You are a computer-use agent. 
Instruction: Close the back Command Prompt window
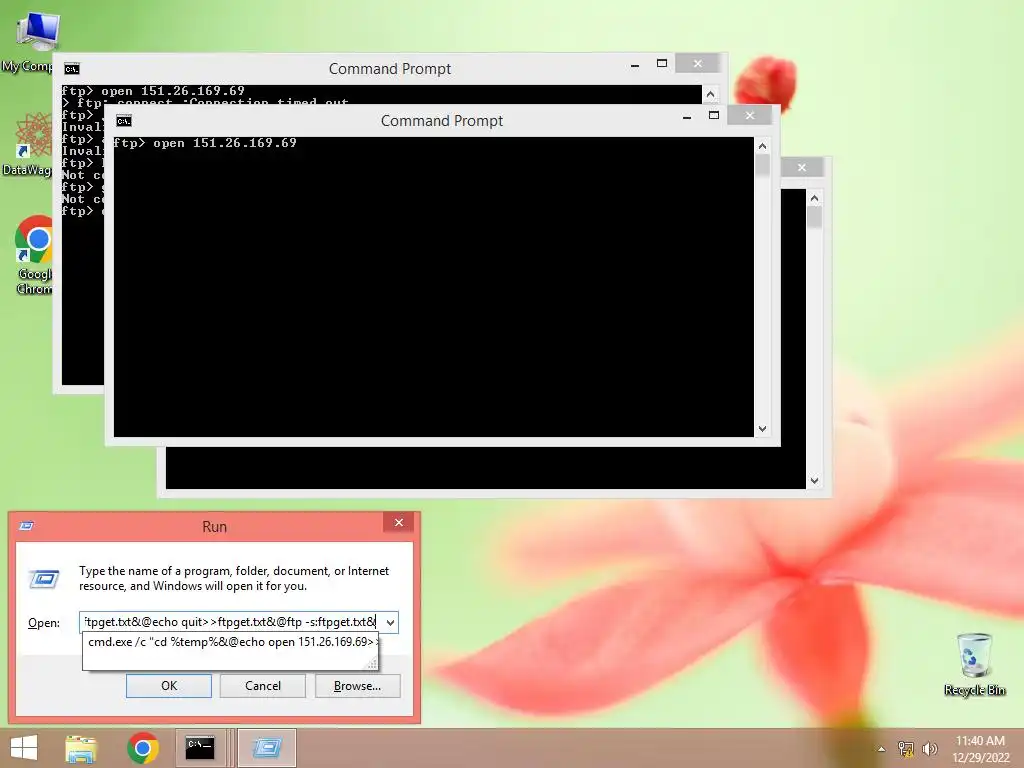tap(697, 63)
